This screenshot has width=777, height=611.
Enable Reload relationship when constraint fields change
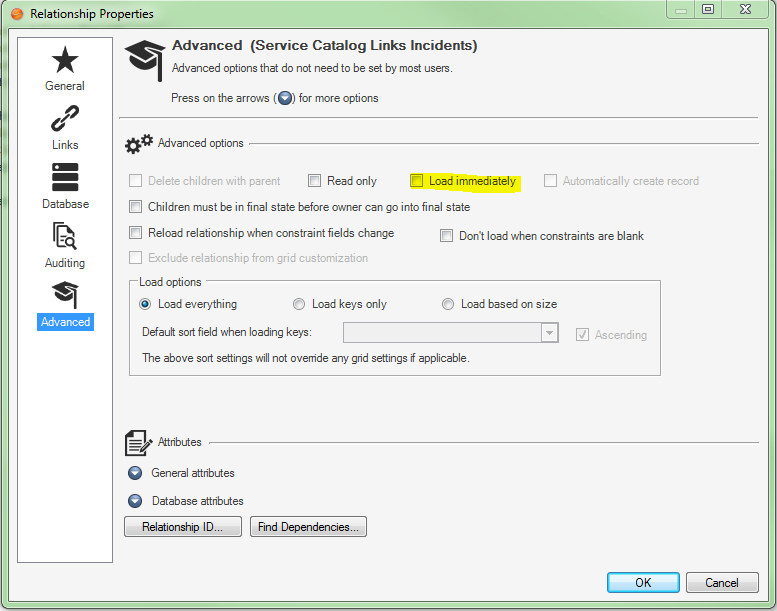tap(136, 233)
